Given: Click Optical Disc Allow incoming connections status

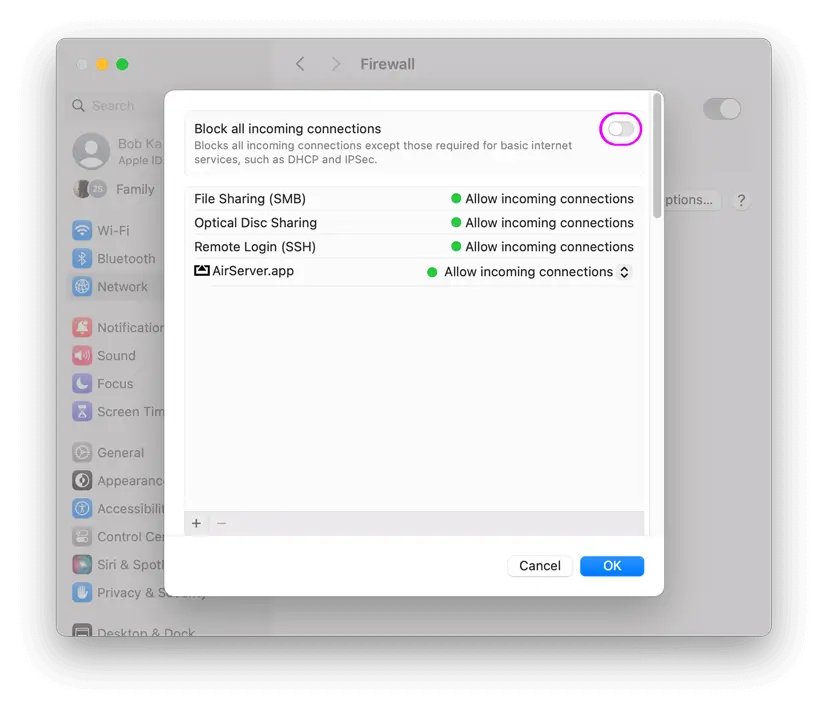Looking at the screenshot, I should coord(543,223).
